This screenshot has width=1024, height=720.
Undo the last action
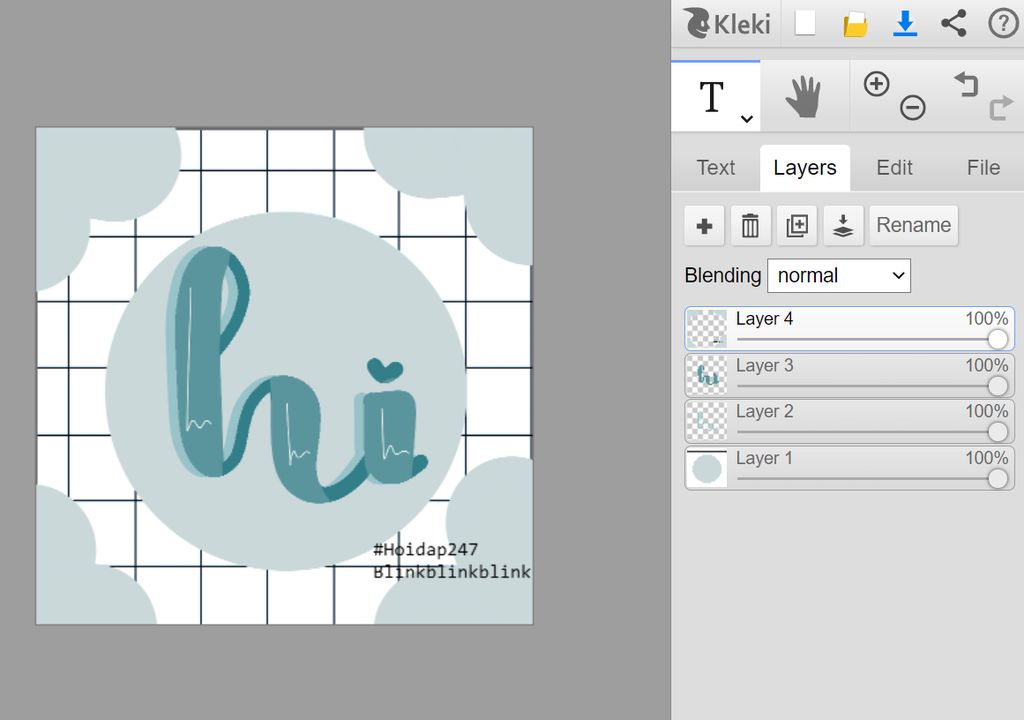[966, 84]
